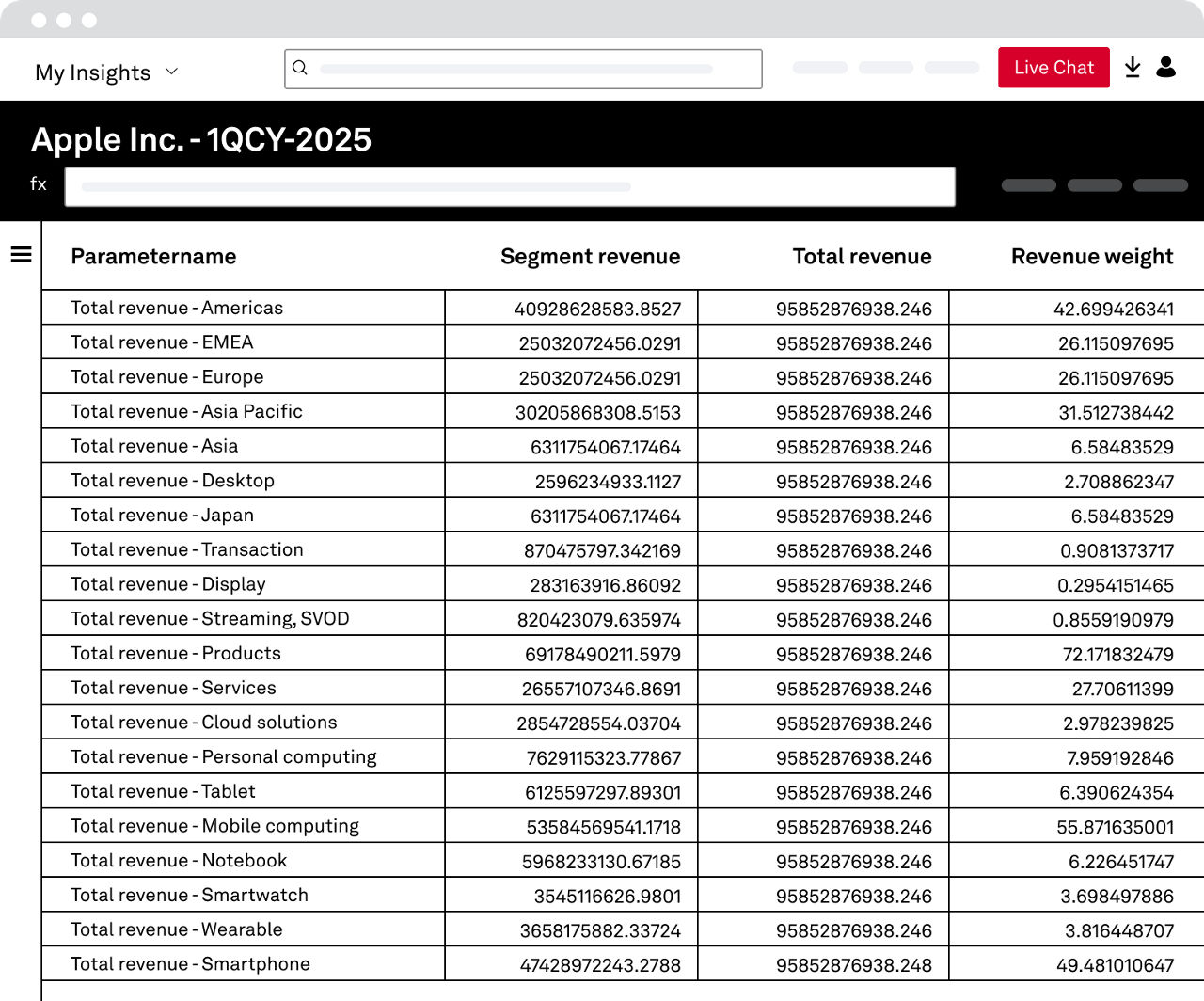This screenshot has width=1204, height=1001.
Task: Select the Total revenue - Smartwatch row
Action: coord(623,895)
